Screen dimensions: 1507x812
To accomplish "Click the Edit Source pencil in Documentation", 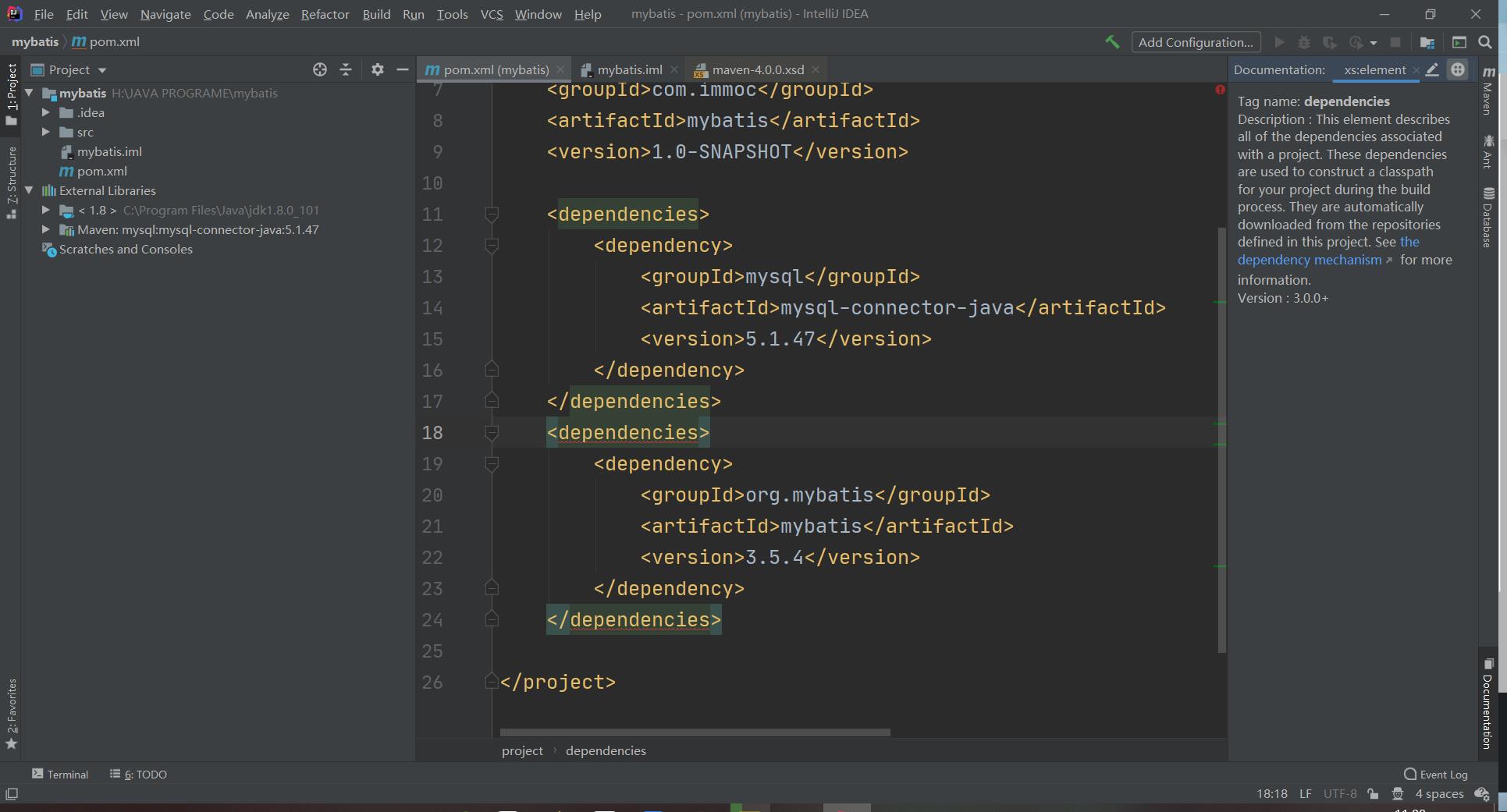I will click(x=1432, y=69).
